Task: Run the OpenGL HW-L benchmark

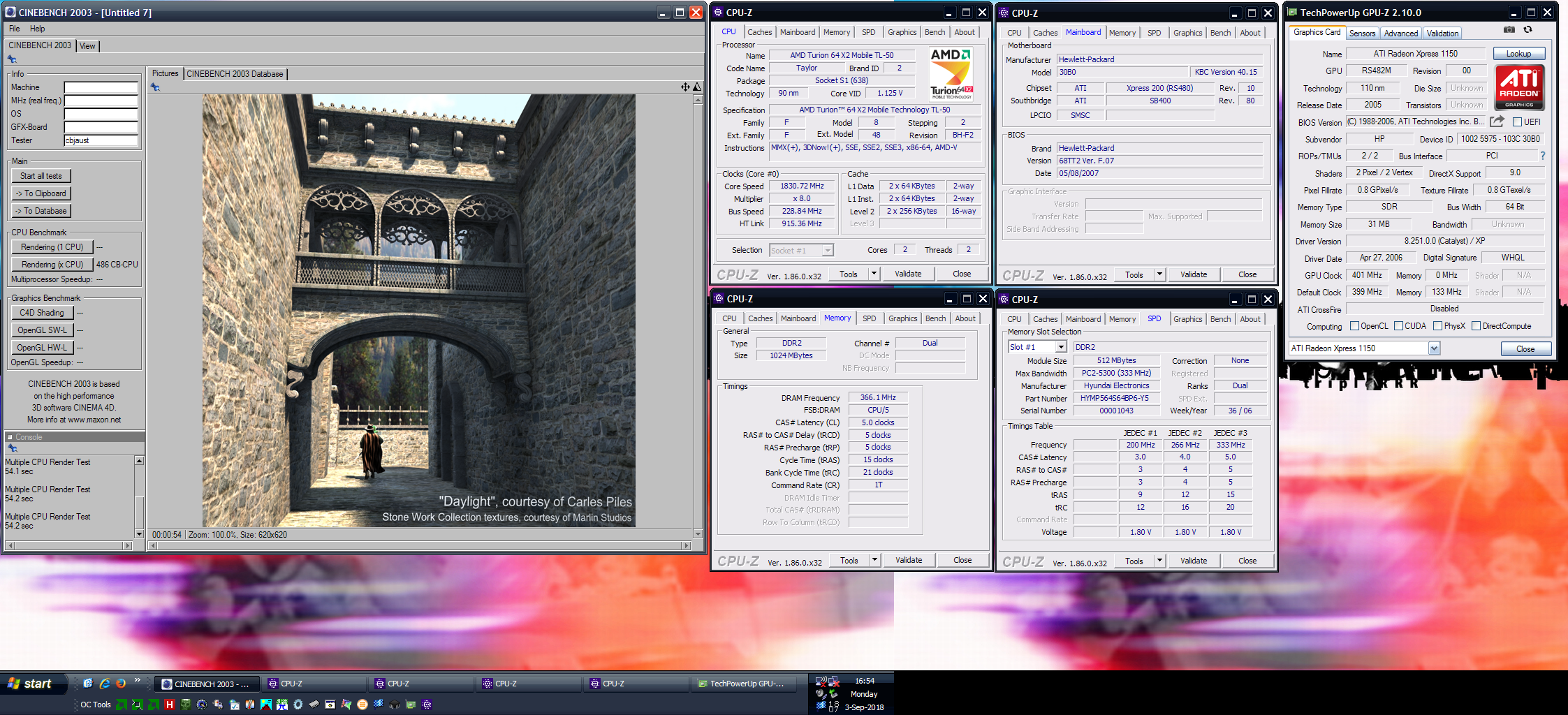Action: coord(42,348)
